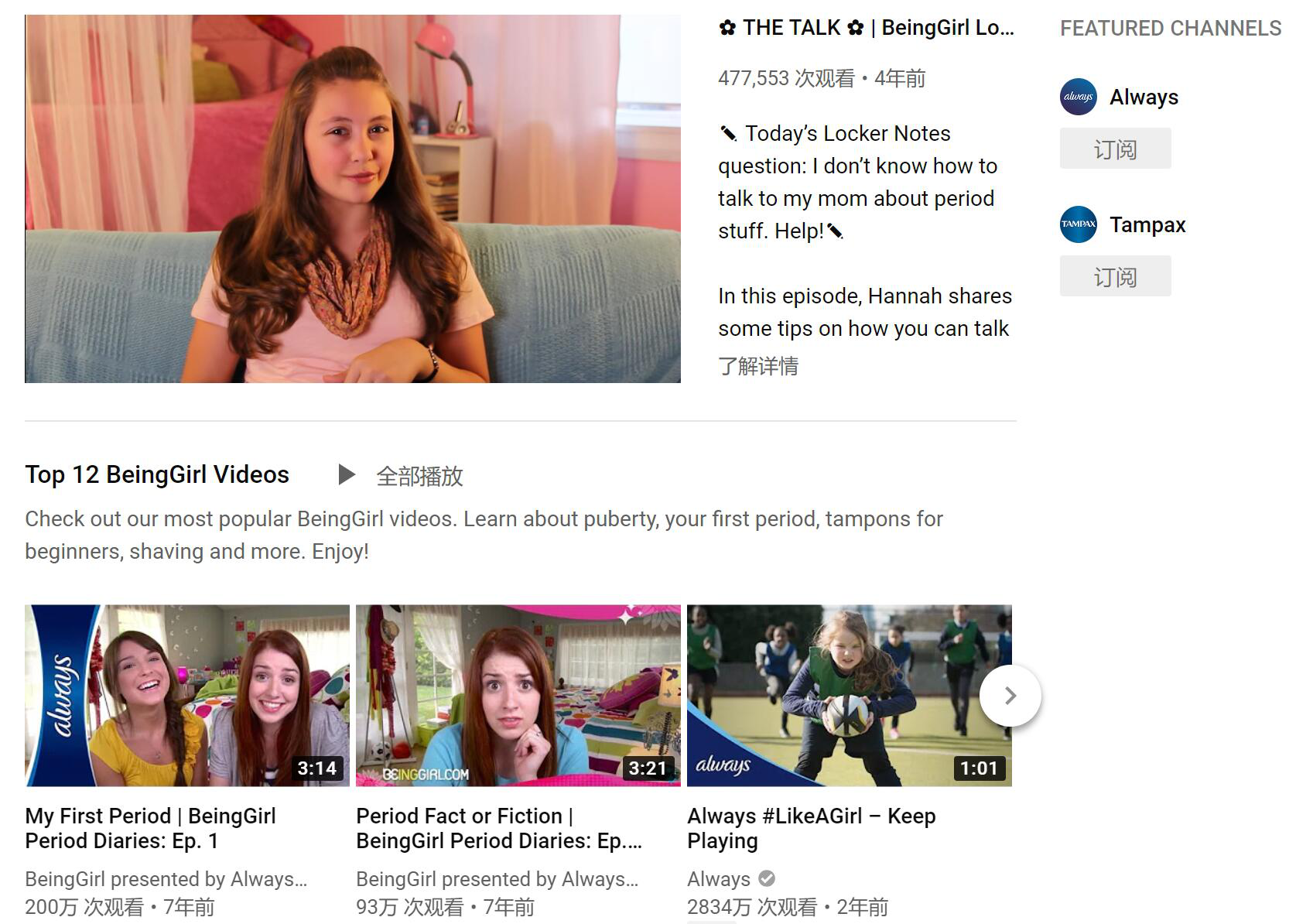Viewport: 1313px width, 924px height.
Task: Open Top 12 BeingGirl Videos playlist
Action: click(157, 474)
